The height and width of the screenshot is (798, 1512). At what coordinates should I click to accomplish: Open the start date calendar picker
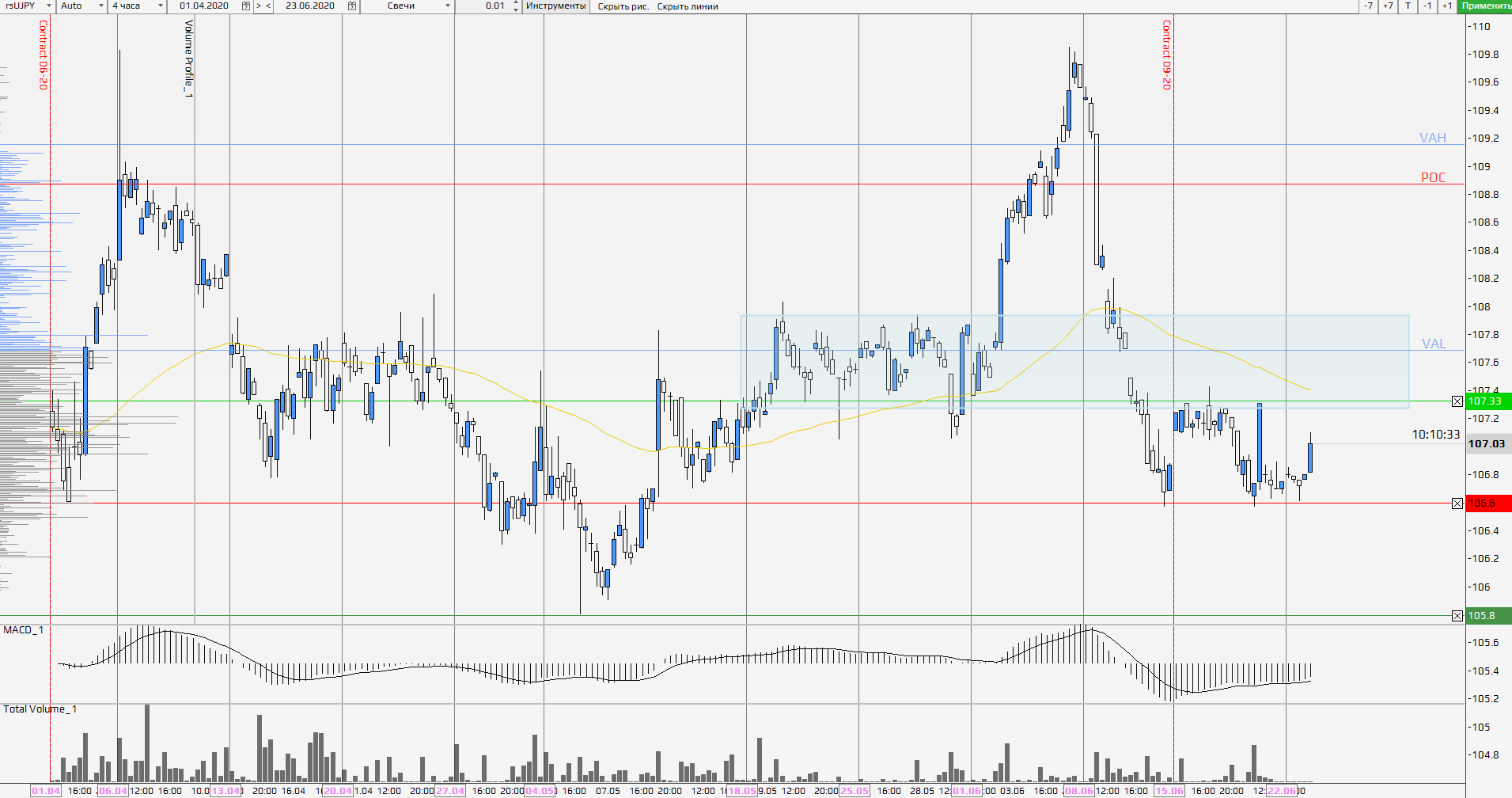tap(246, 6)
